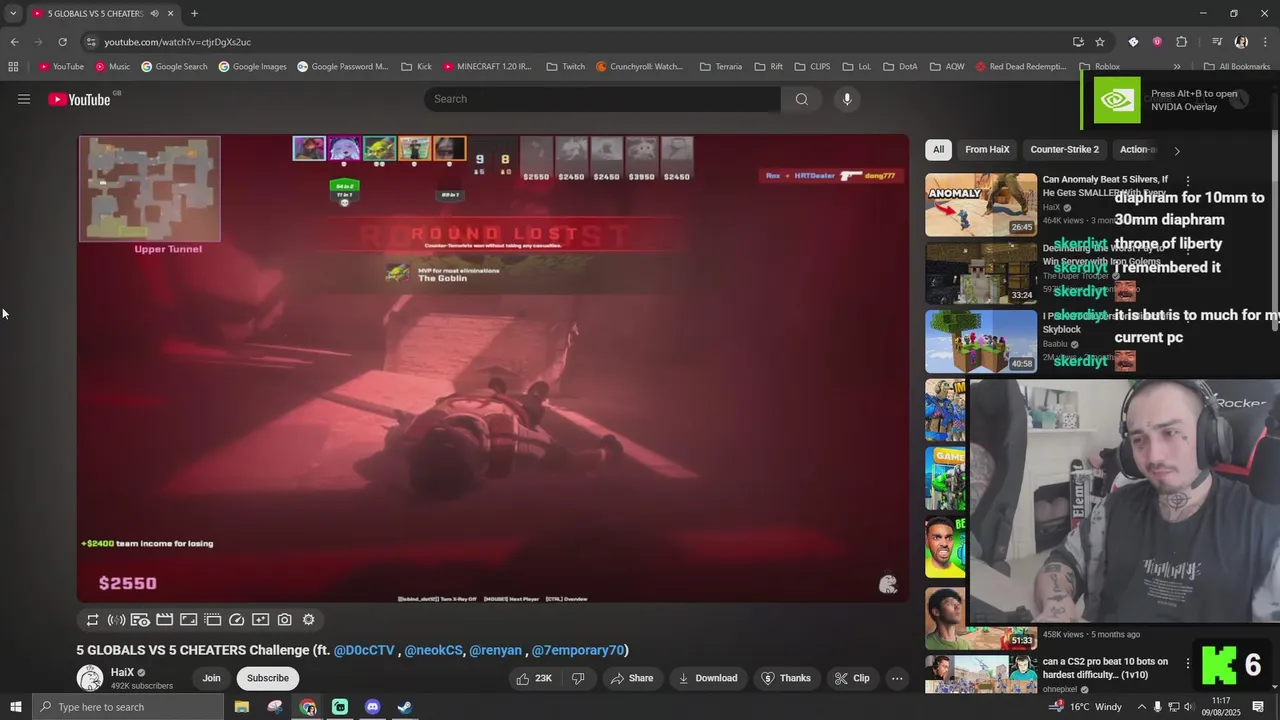
Task: Click the speedometer icon under the video
Action: [x=236, y=620]
